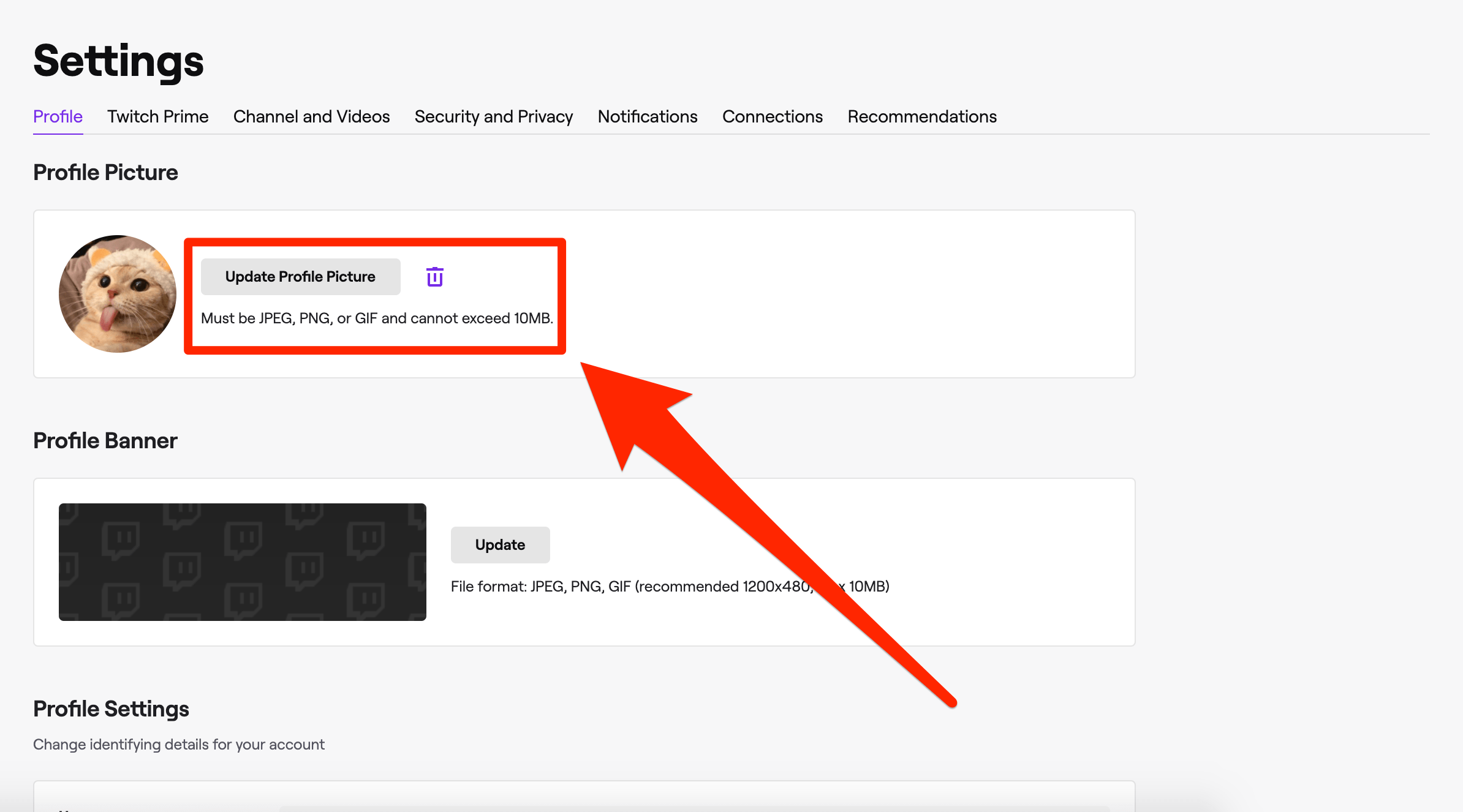
Task: Click the Settings page title
Action: pos(118,61)
